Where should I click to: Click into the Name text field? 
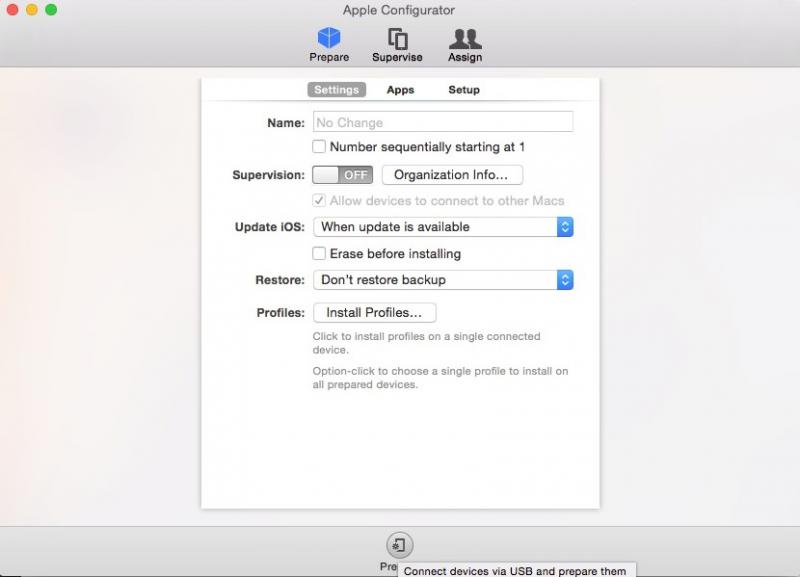click(x=443, y=122)
